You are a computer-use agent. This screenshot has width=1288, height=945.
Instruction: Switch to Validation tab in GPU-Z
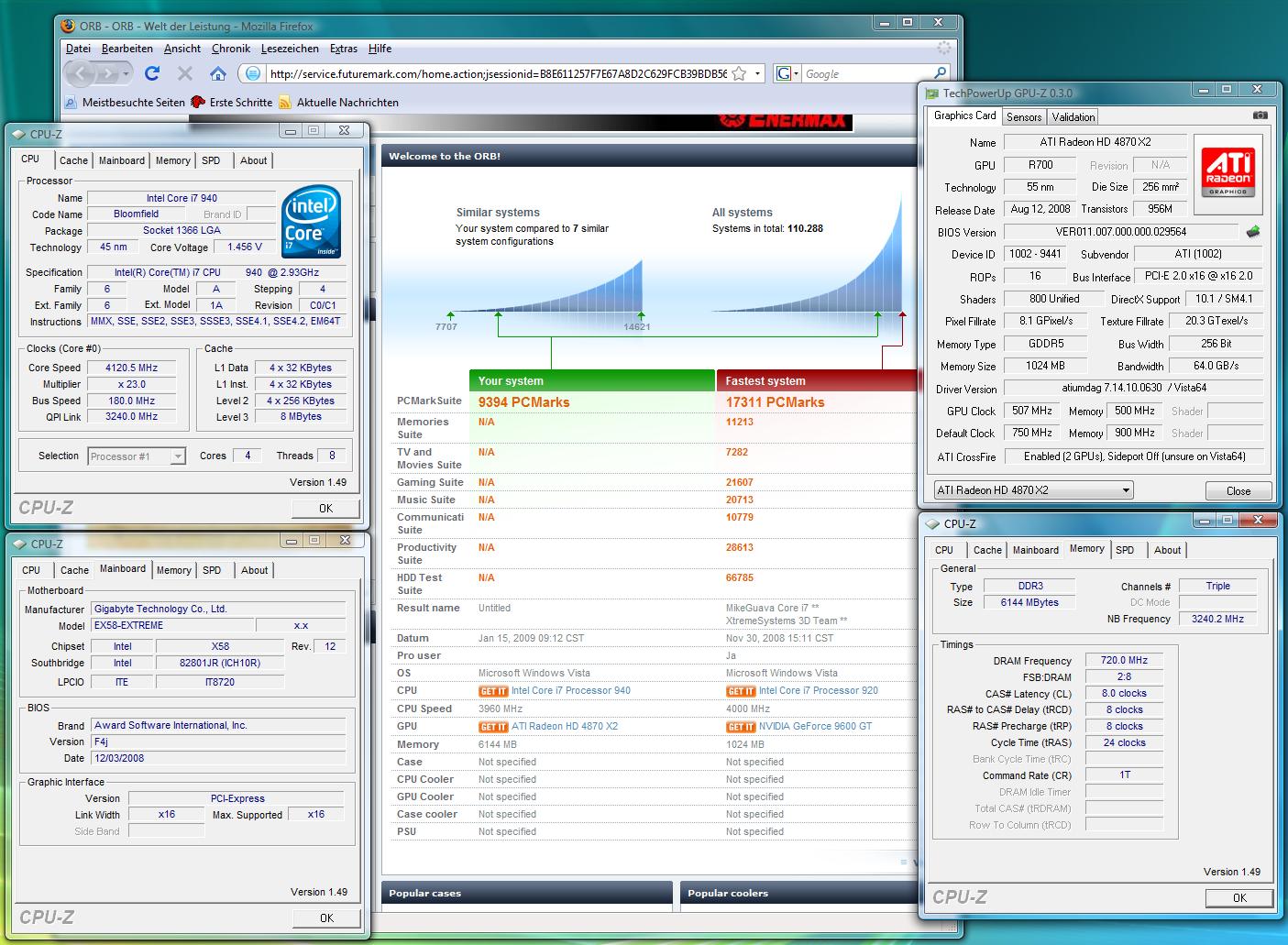click(1073, 116)
